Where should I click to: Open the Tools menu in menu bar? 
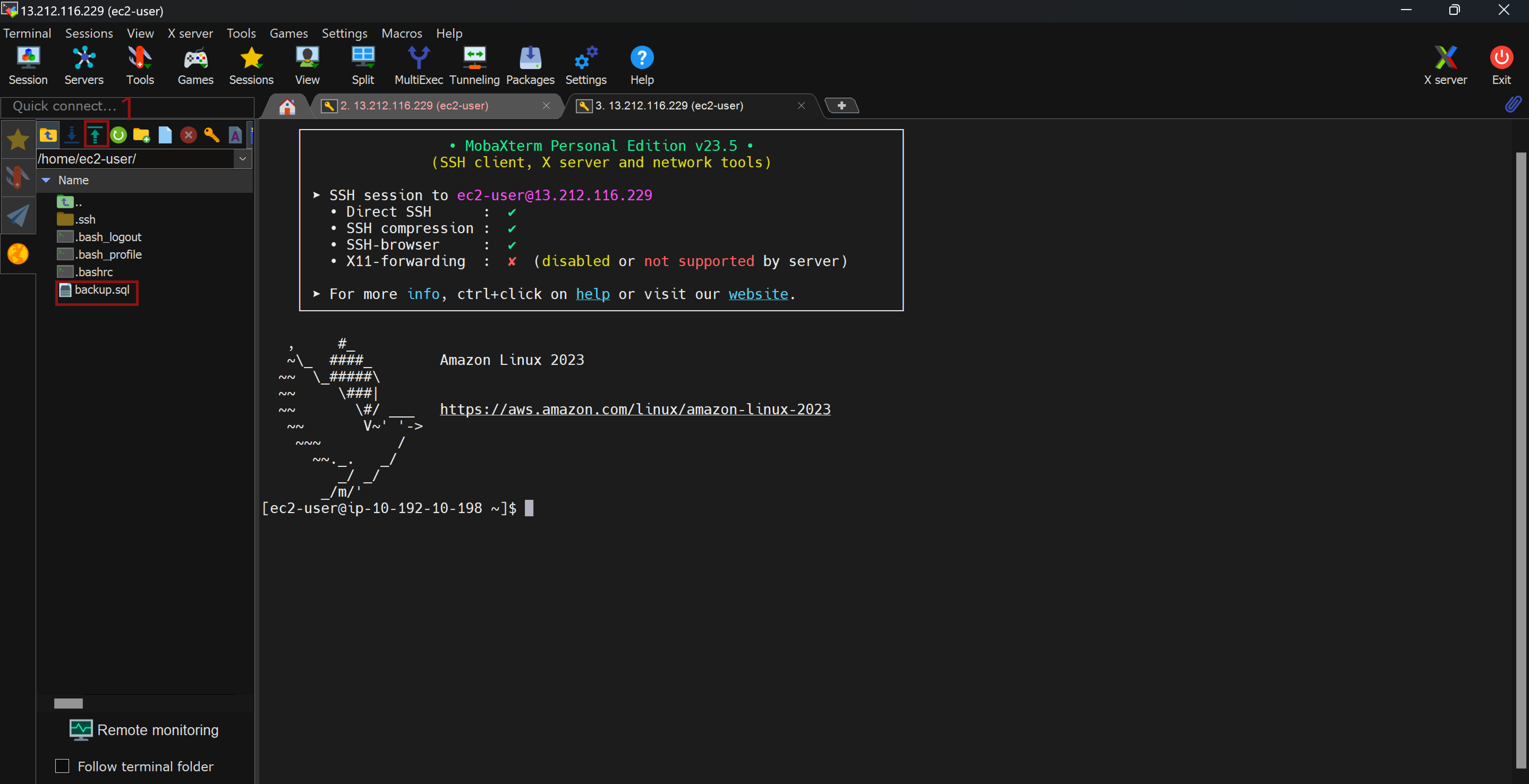click(x=241, y=33)
